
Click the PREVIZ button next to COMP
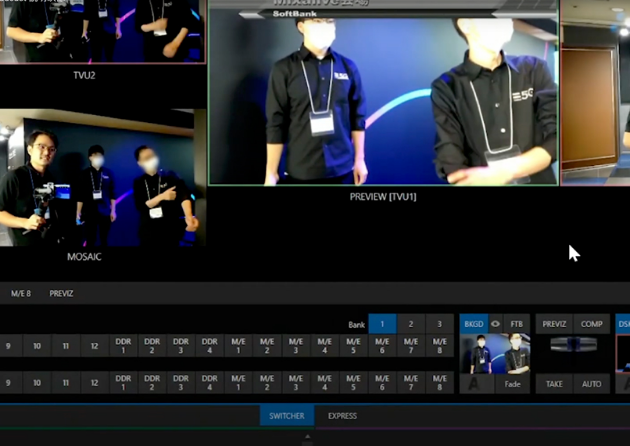click(x=553, y=324)
